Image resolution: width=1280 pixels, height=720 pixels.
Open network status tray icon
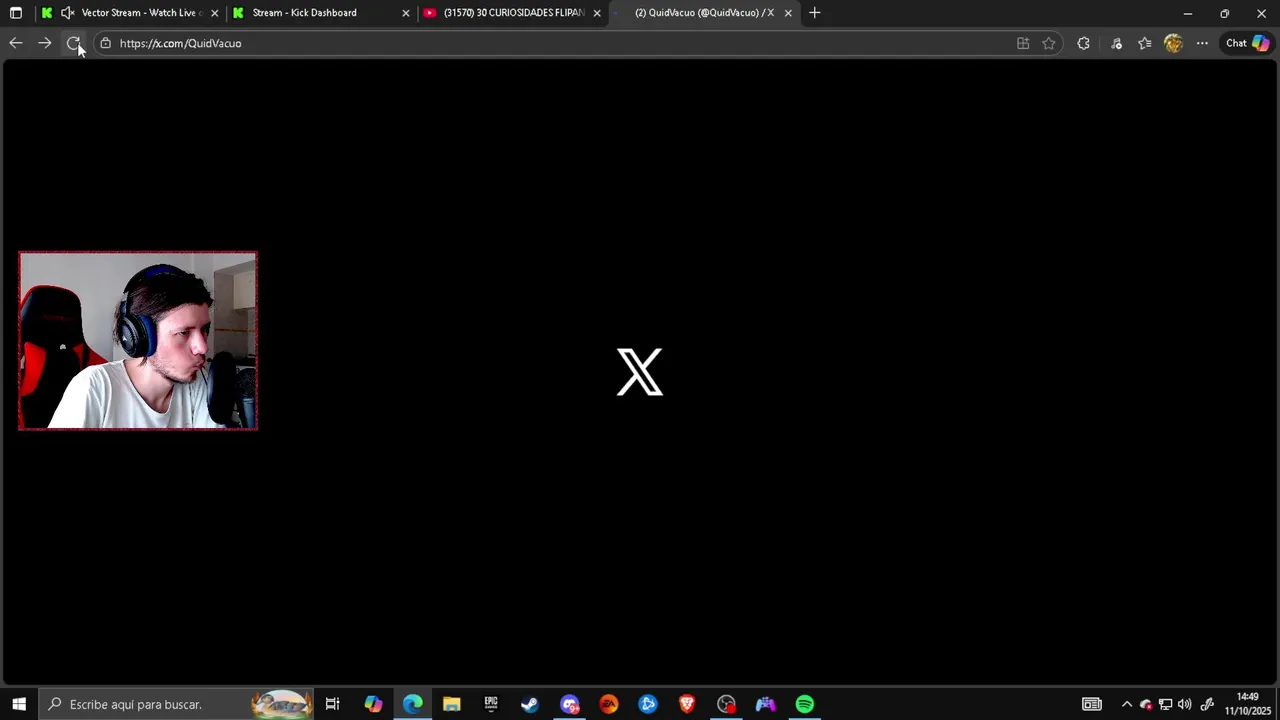tap(1165, 704)
